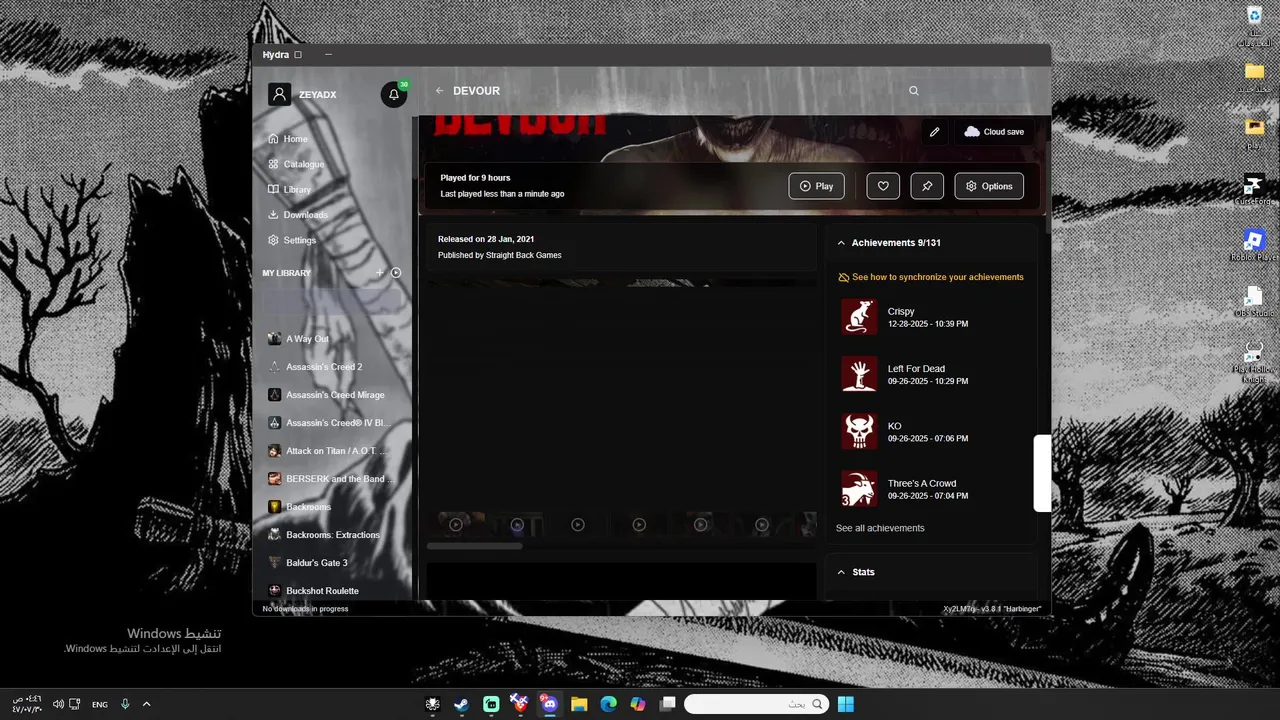Open Discord from taskbar
The width and height of the screenshot is (1280, 720).
click(x=549, y=704)
